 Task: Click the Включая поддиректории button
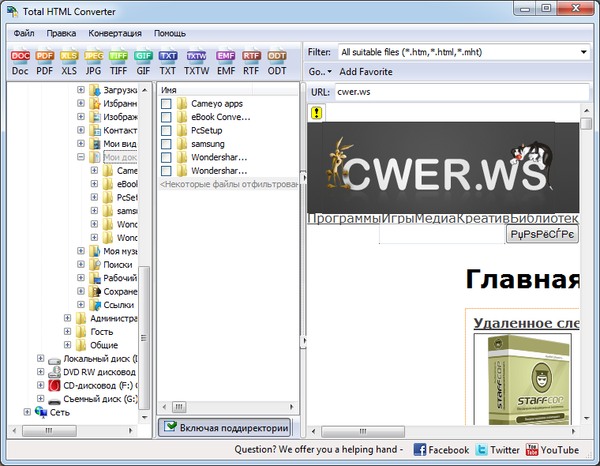click(x=225, y=427)
